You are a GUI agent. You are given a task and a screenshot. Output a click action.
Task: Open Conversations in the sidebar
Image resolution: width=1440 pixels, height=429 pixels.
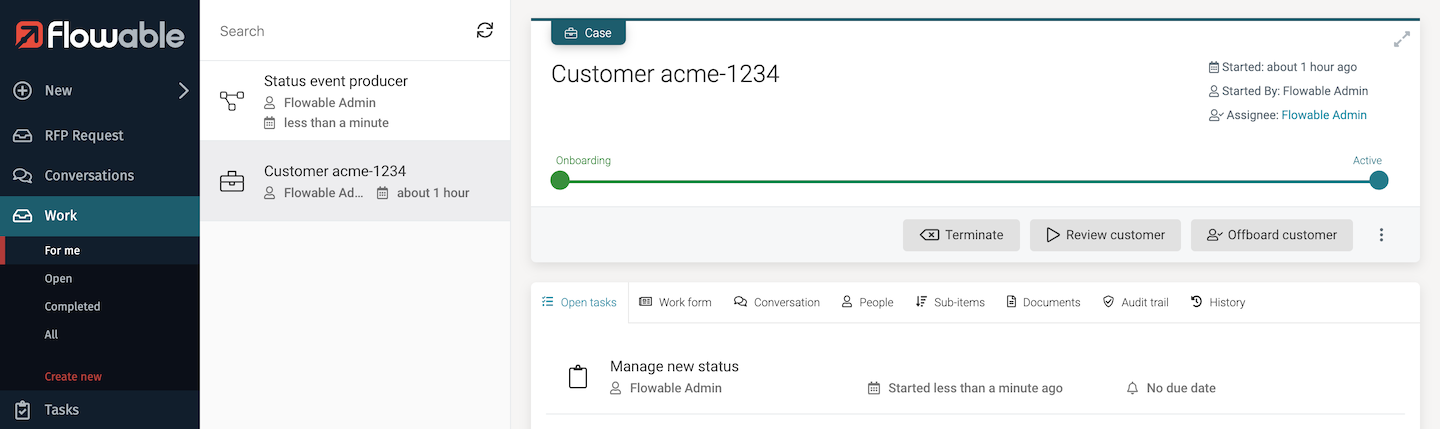88,175
